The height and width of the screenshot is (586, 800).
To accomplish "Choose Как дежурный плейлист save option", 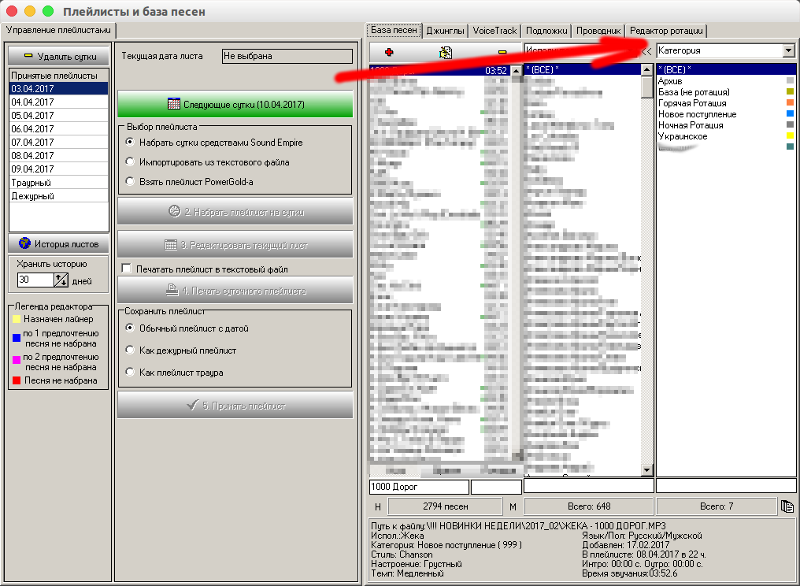I will tap(130, 350).
